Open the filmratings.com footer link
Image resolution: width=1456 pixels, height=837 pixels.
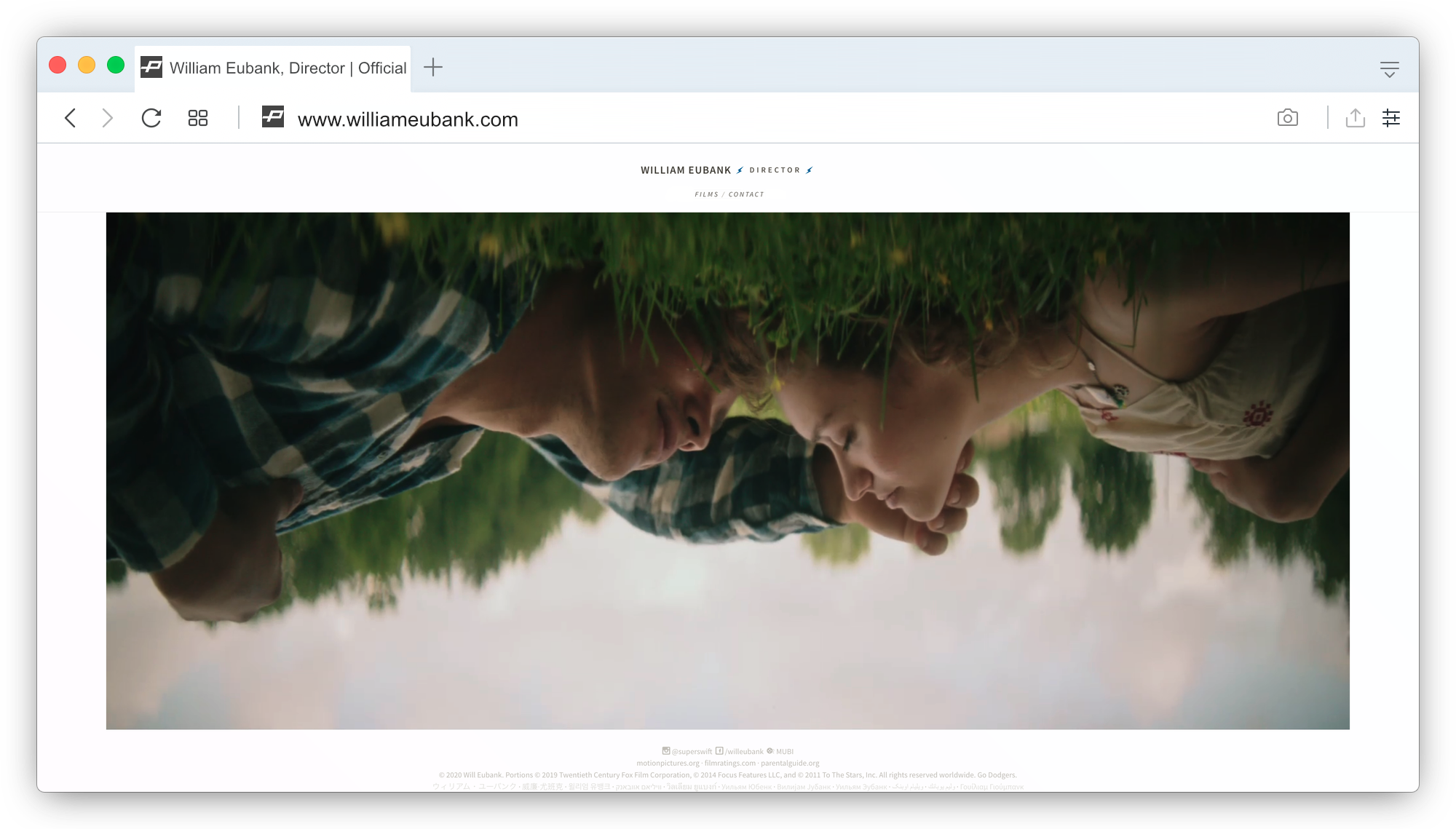730,763
